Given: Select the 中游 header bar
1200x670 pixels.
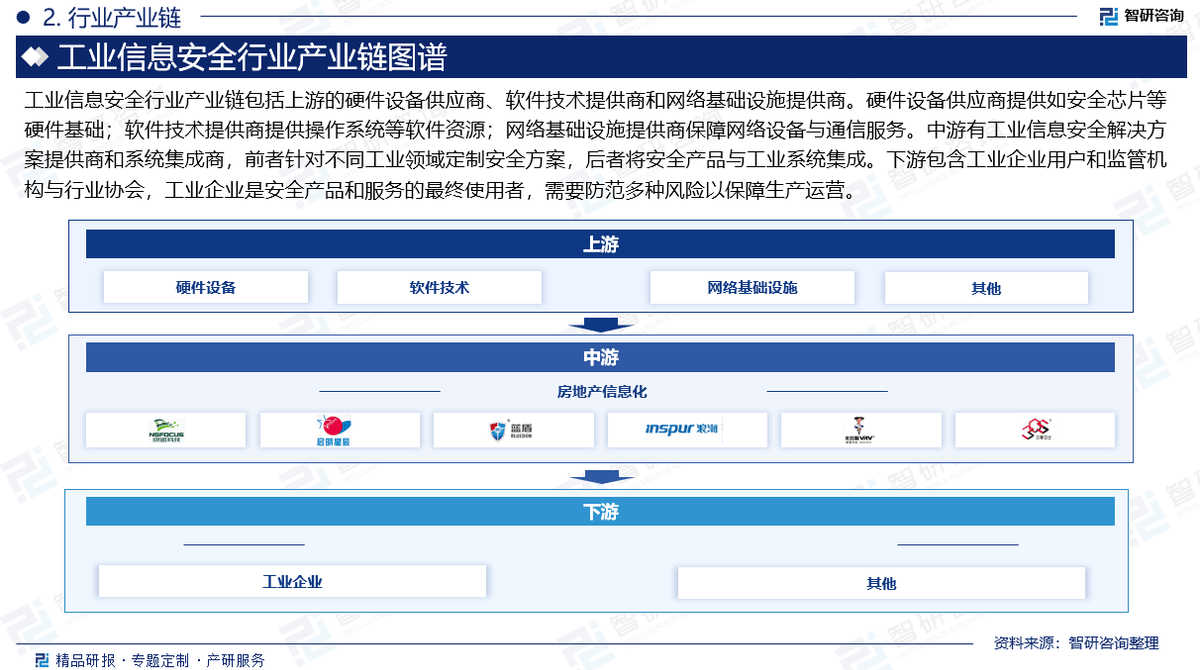Looking at the screenshot, I should [x=600, y=357].
